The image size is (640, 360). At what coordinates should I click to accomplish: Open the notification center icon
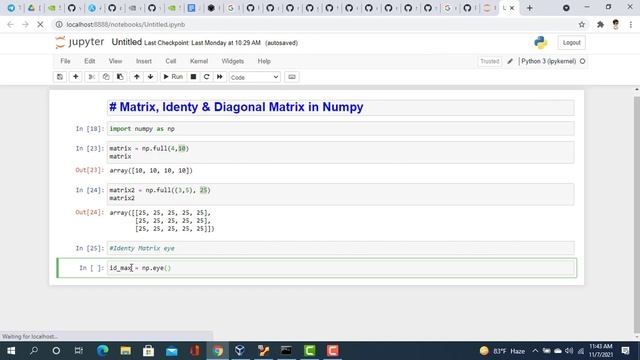click(x=625, y=351)
